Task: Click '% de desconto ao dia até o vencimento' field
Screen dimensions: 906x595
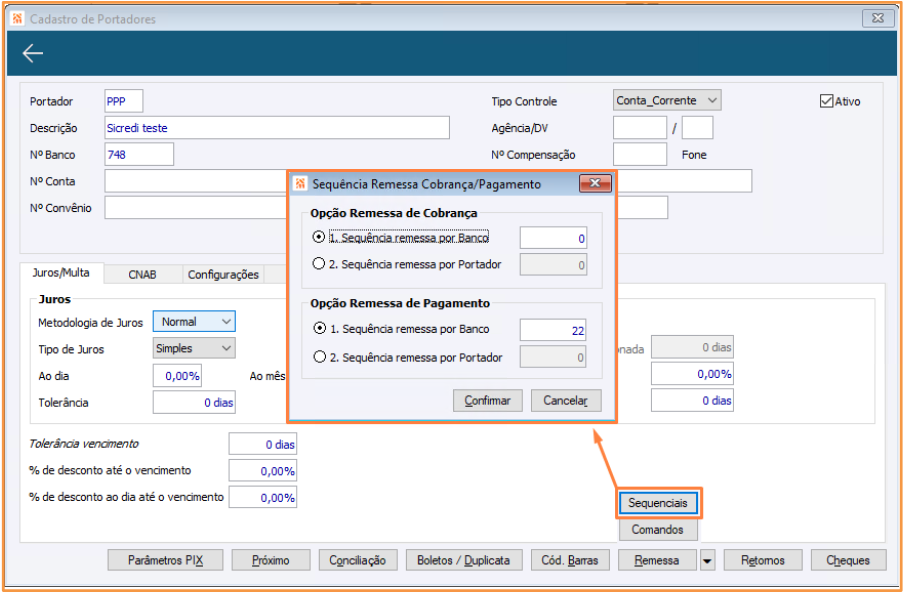Action: click(x=263, y=497)
